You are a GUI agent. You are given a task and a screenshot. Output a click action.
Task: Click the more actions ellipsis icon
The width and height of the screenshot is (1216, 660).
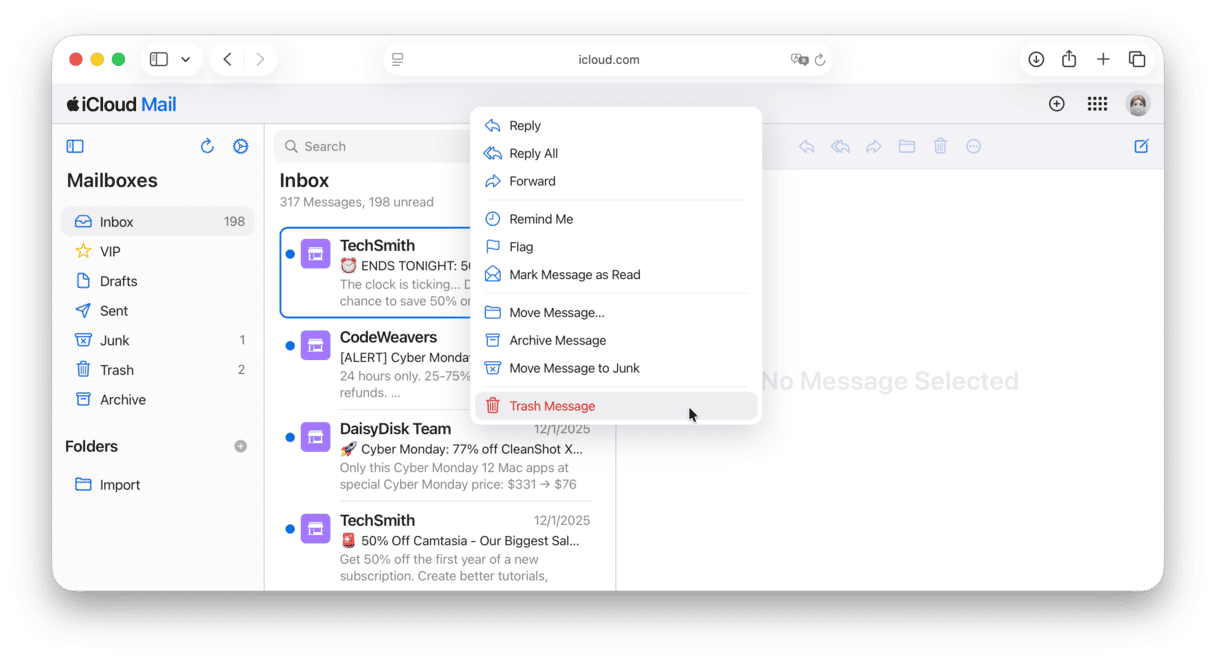973,146
